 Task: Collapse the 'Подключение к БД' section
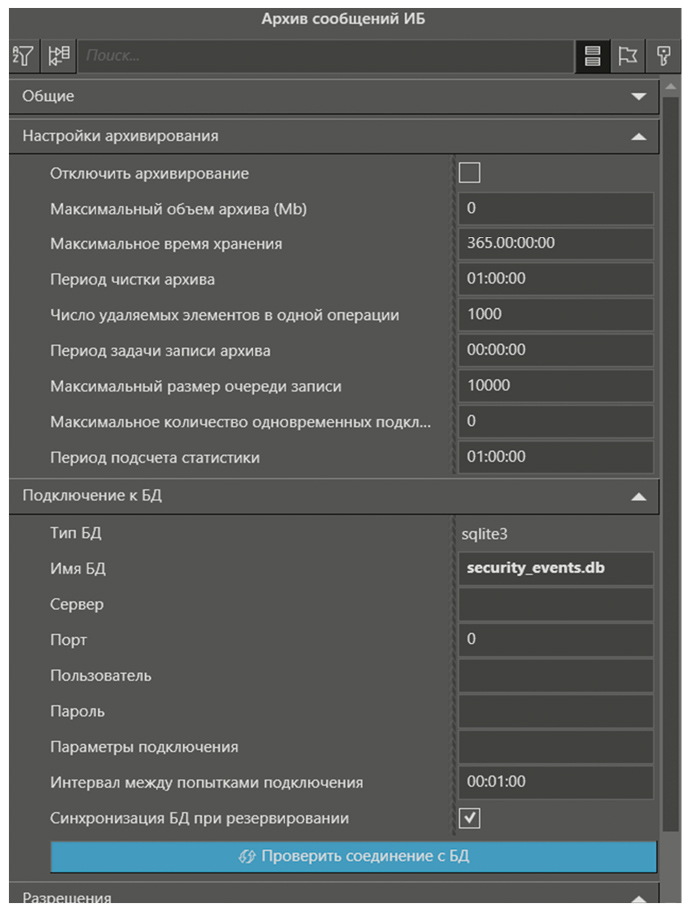click(639, 496)
